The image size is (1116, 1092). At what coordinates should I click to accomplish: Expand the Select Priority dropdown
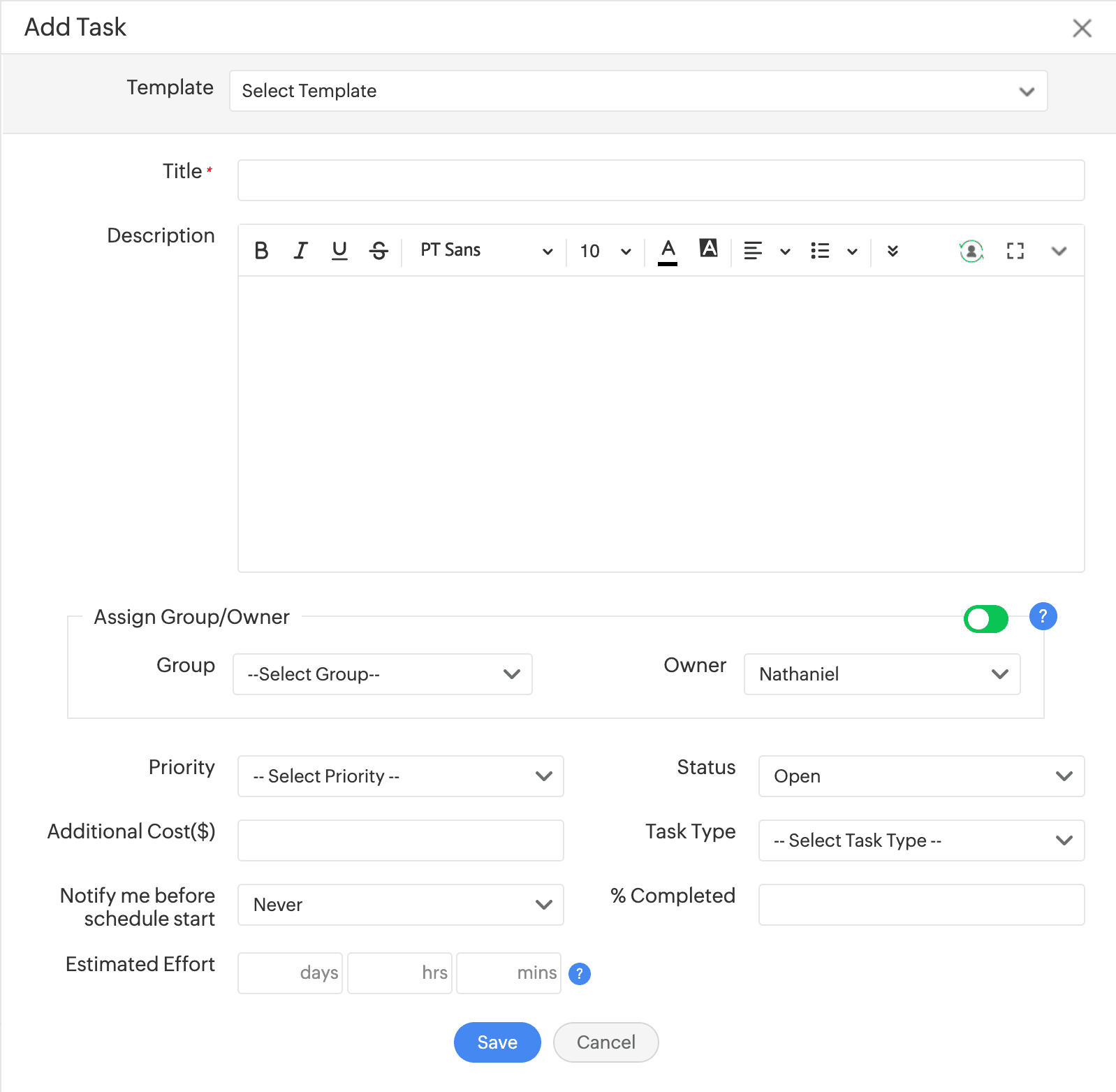[400, 776]
